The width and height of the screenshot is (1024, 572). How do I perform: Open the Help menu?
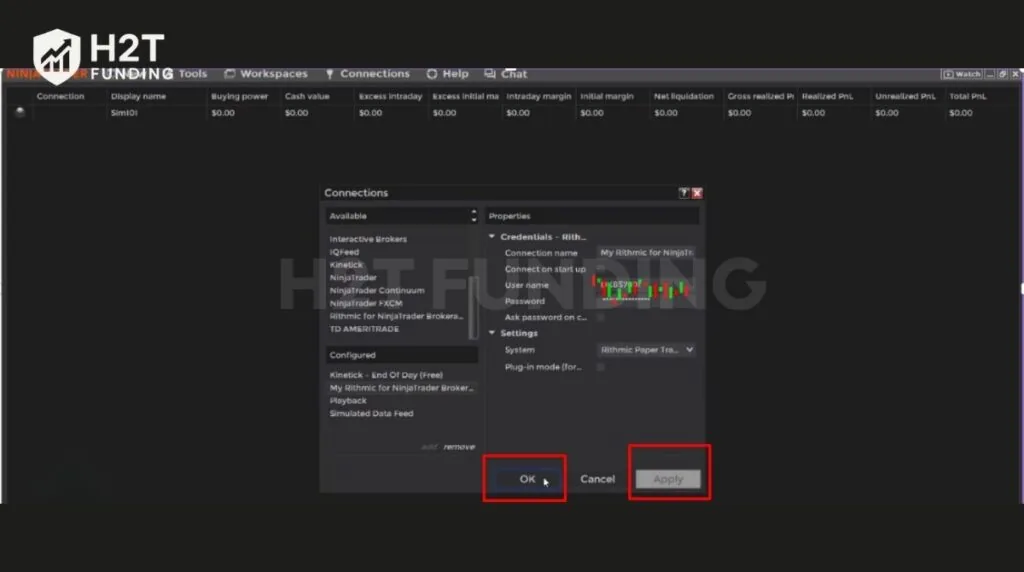pyautogui.click(x=447, y=74)
